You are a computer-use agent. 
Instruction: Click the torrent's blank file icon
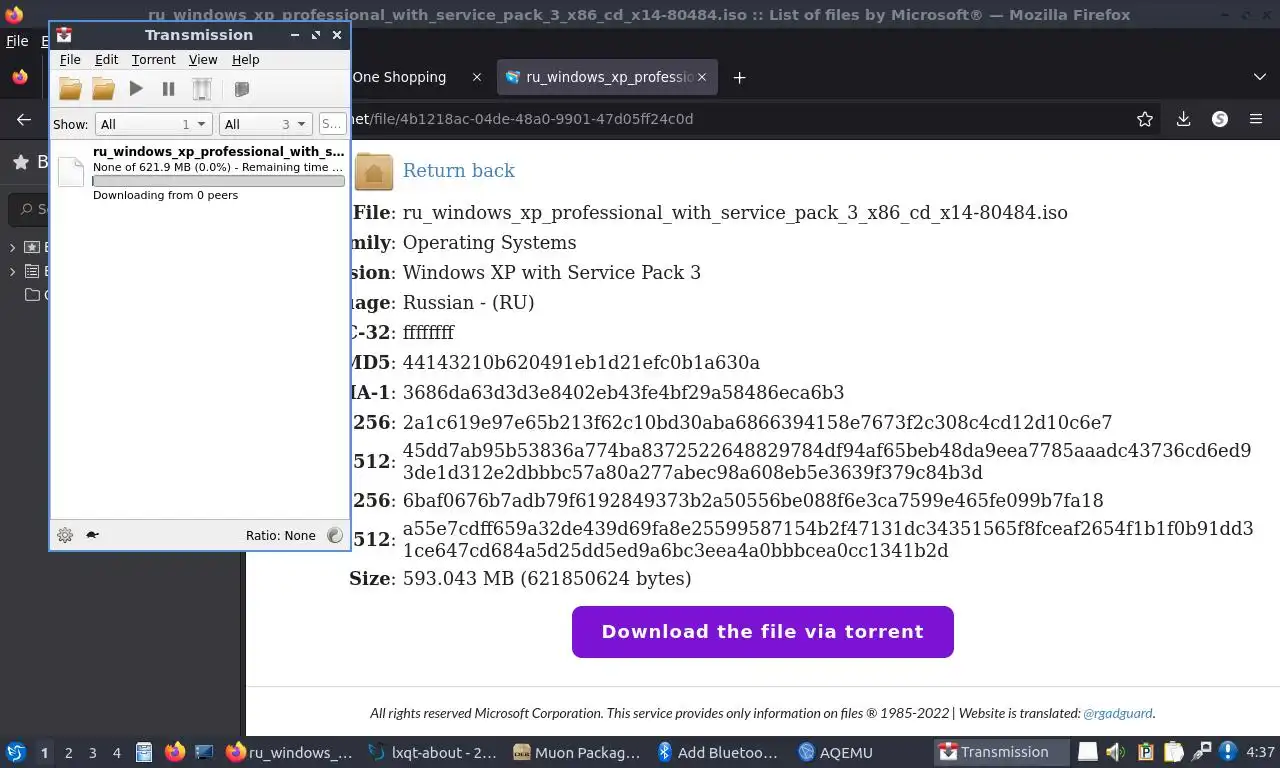pyautogui.click(x=71, y=172)
